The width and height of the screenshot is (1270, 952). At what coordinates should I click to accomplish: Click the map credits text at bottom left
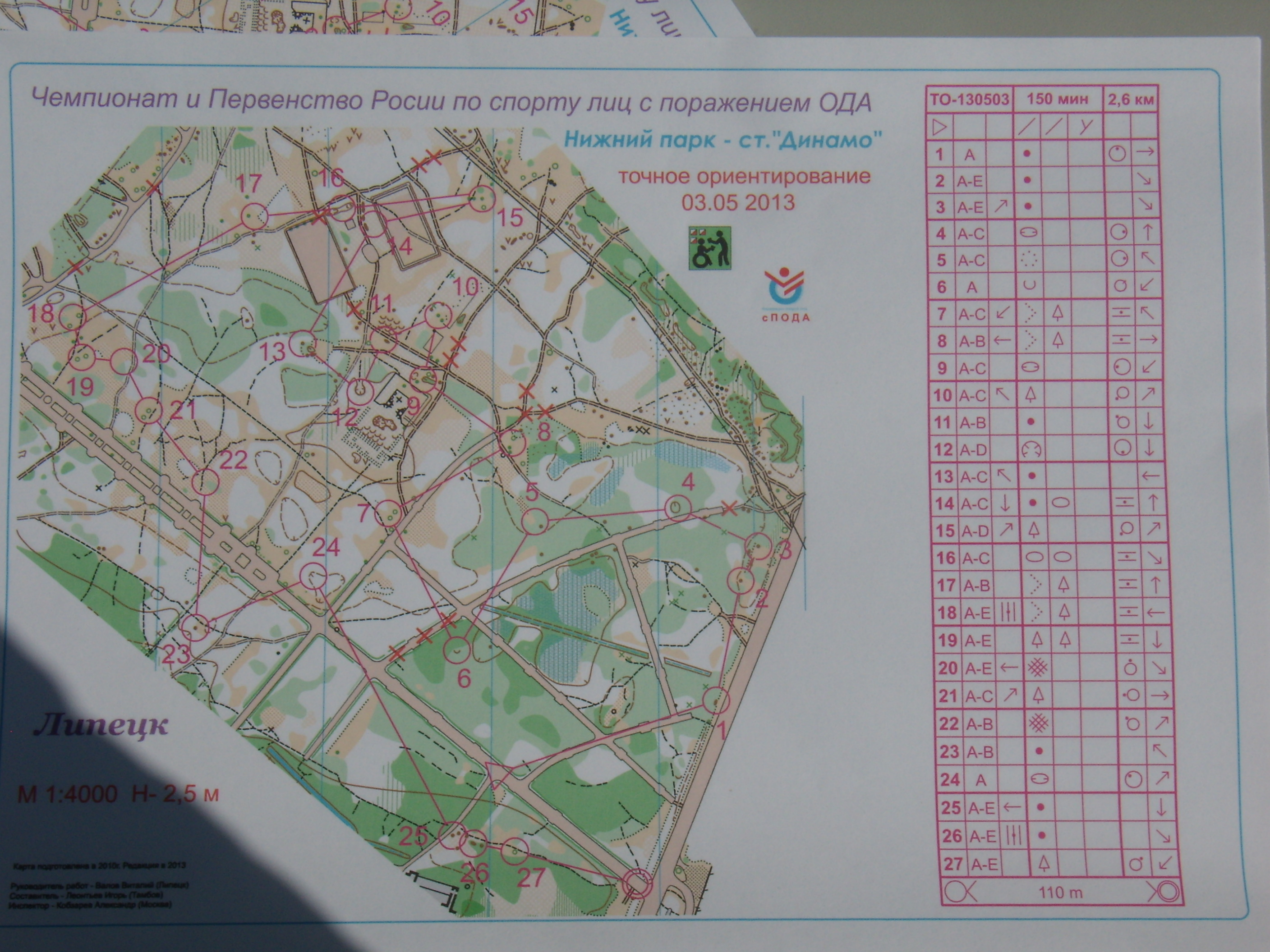pyautogui.click(x=100, y=884)
